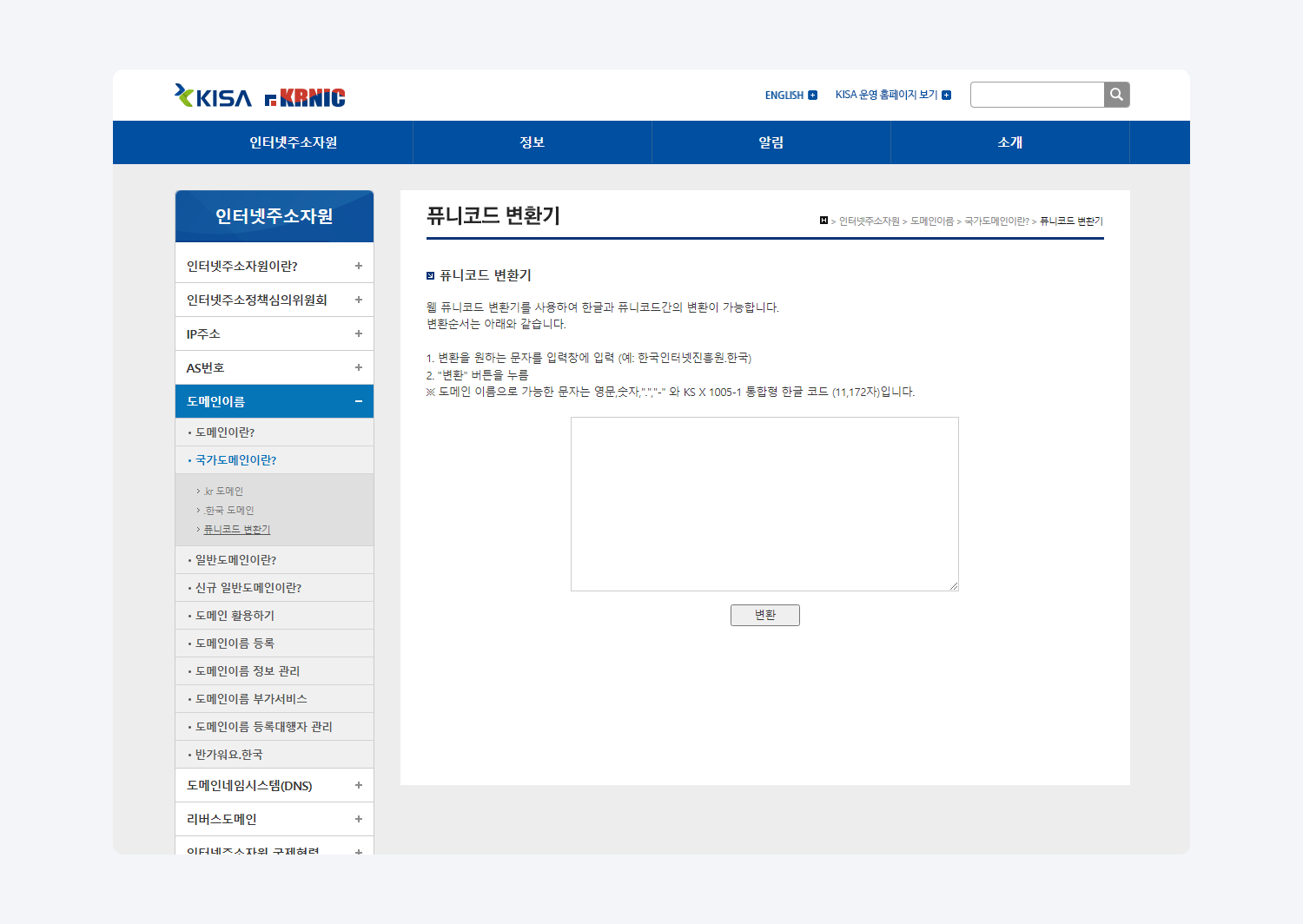Collapse the 도메인이름 sidebar section

click(x=358, y=401)
